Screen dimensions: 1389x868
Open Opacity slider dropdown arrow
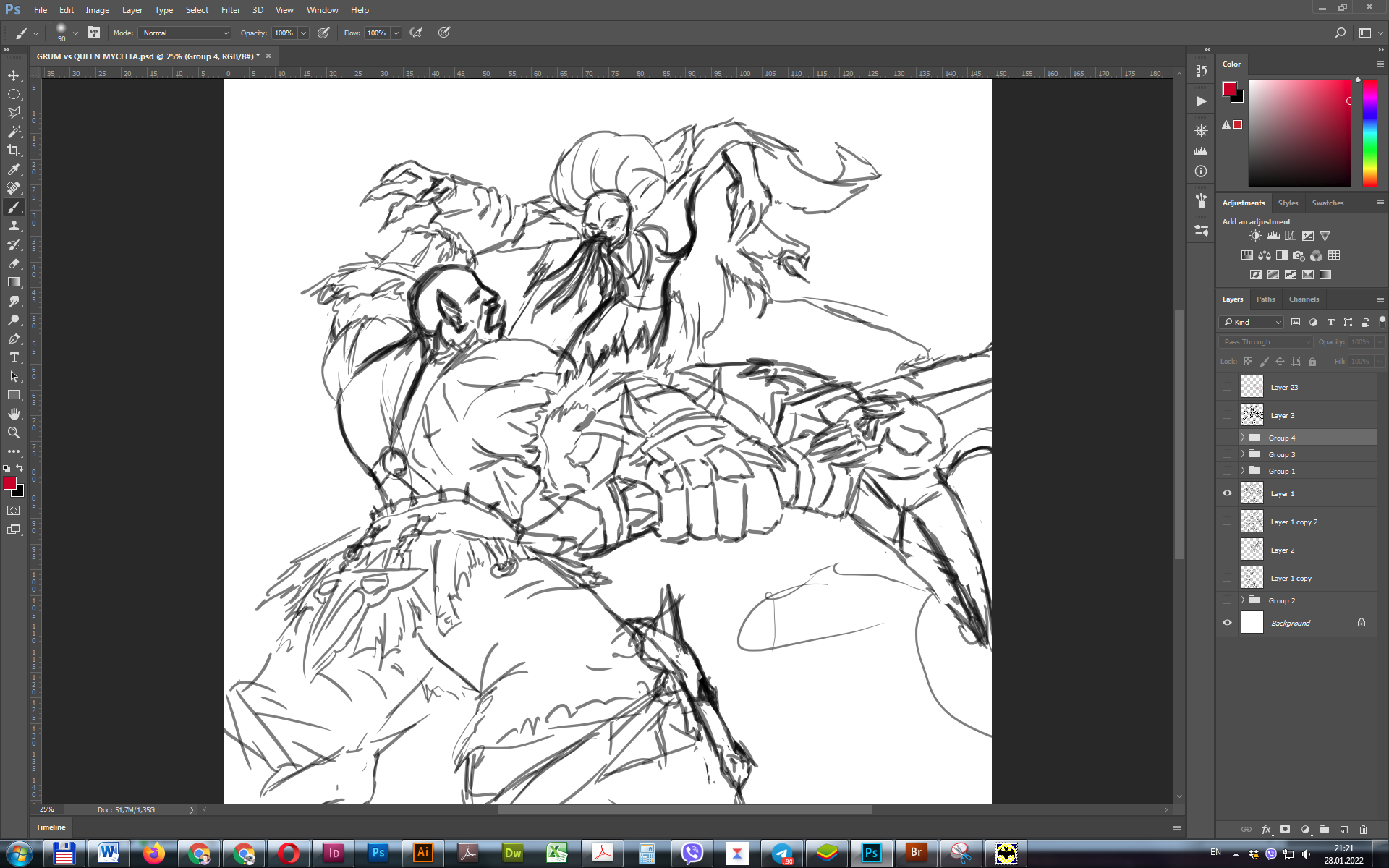pyautogui.click(x=303, y=33)
